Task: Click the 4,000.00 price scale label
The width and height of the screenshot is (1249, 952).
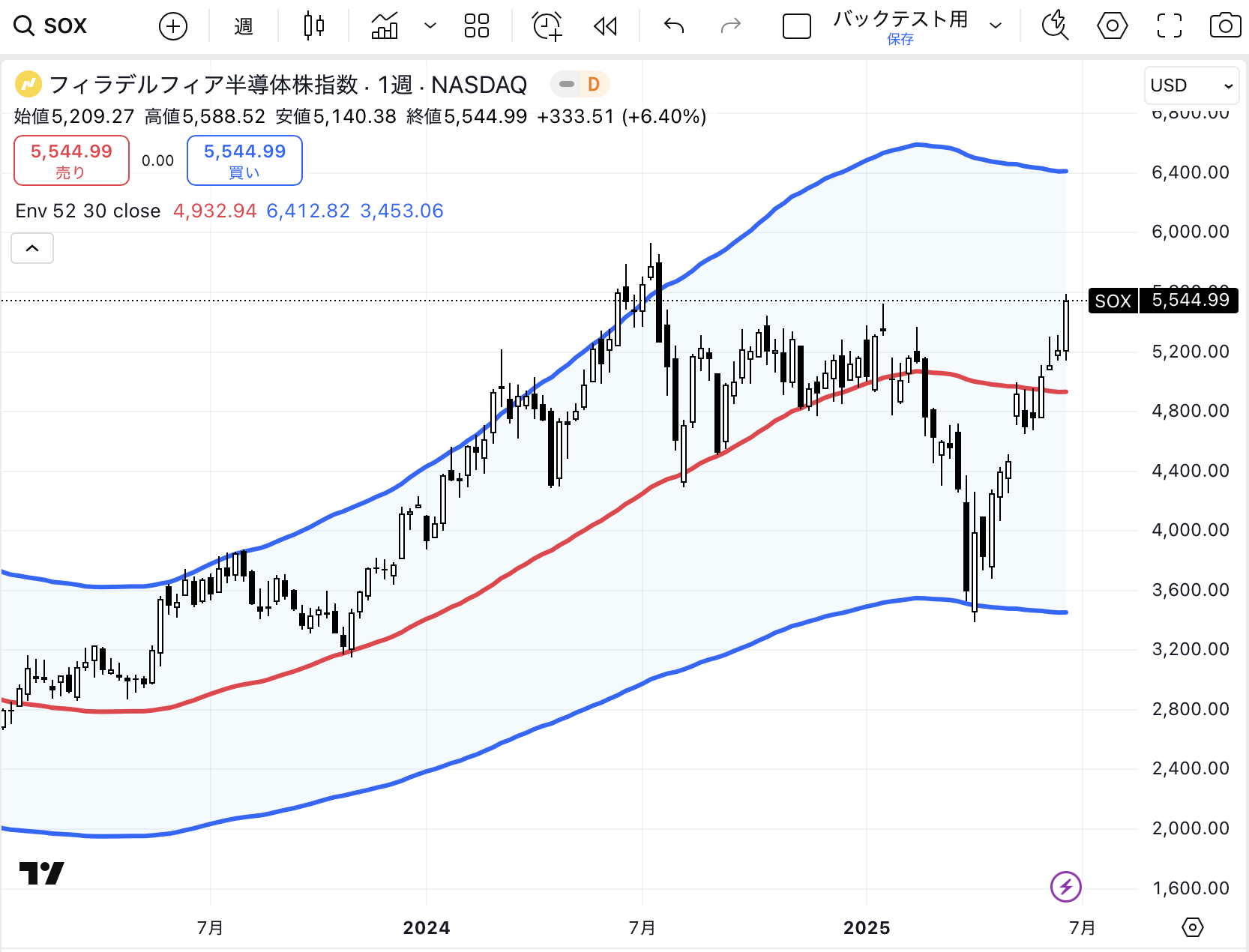Action: [1191, 530]
